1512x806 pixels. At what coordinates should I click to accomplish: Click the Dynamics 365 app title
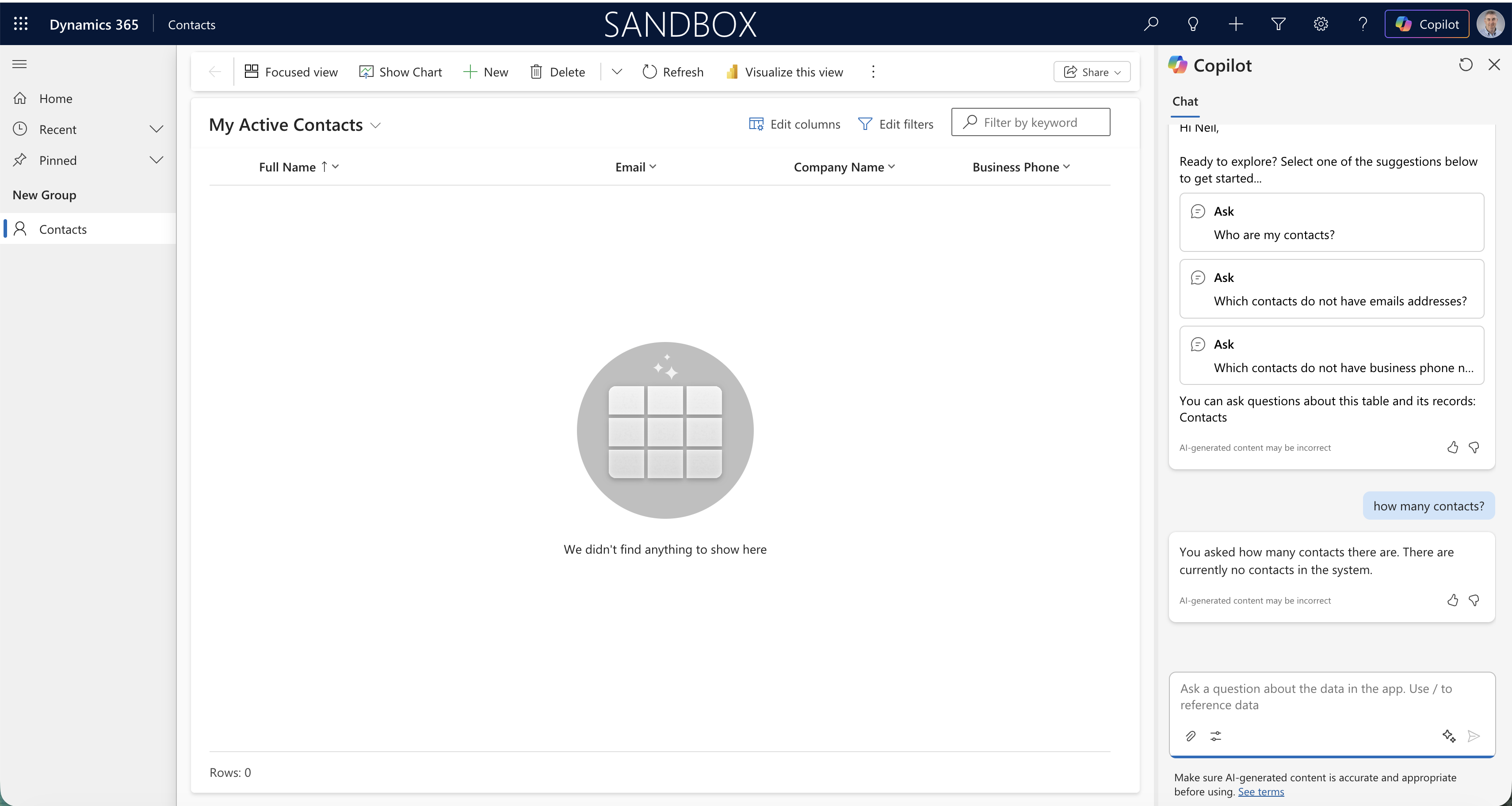coord(94,25)
